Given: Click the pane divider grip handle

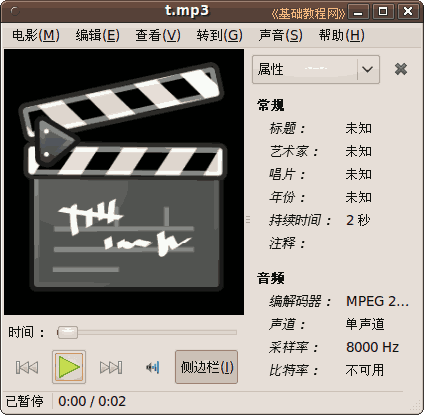Looking at the screenshot, I should point(248,219).
